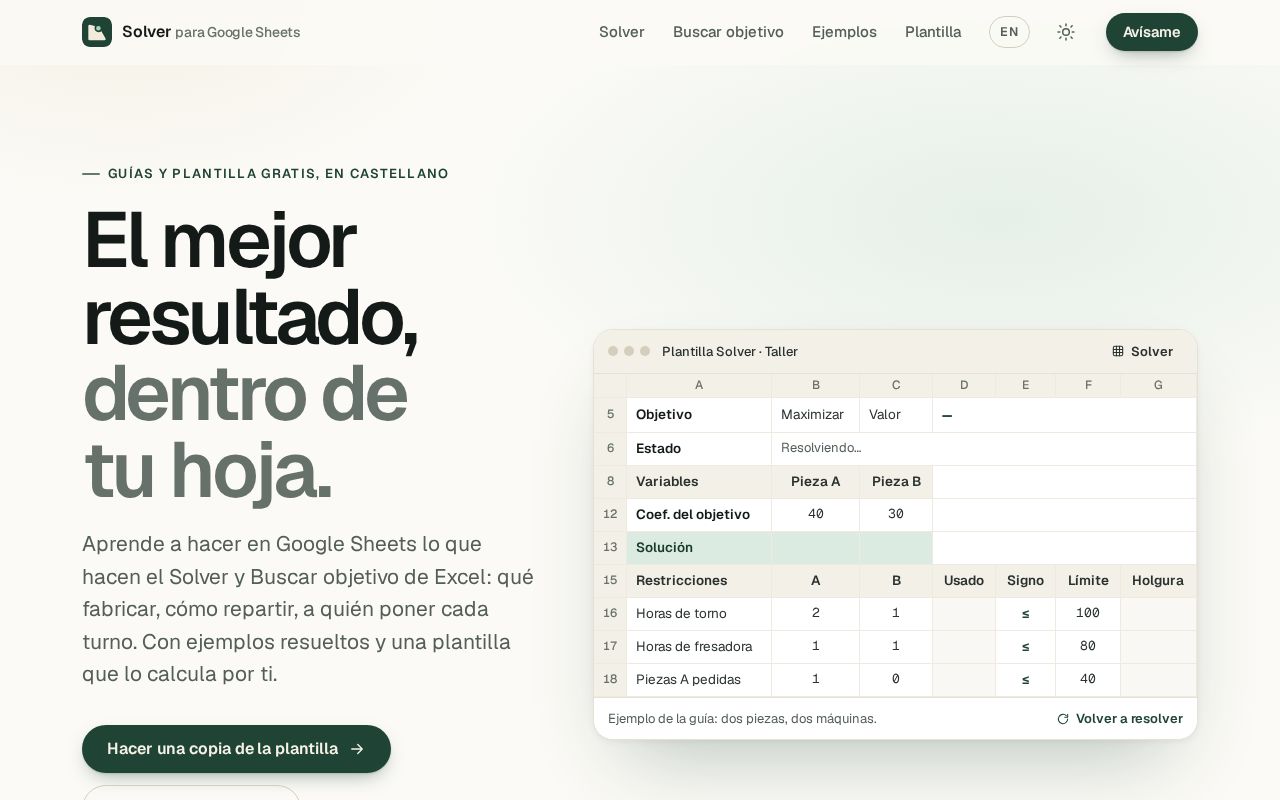Click the ≤ sign in Horas de torno row
1280x800 pixels.
pyautogui.click(x=1025, y=613)
